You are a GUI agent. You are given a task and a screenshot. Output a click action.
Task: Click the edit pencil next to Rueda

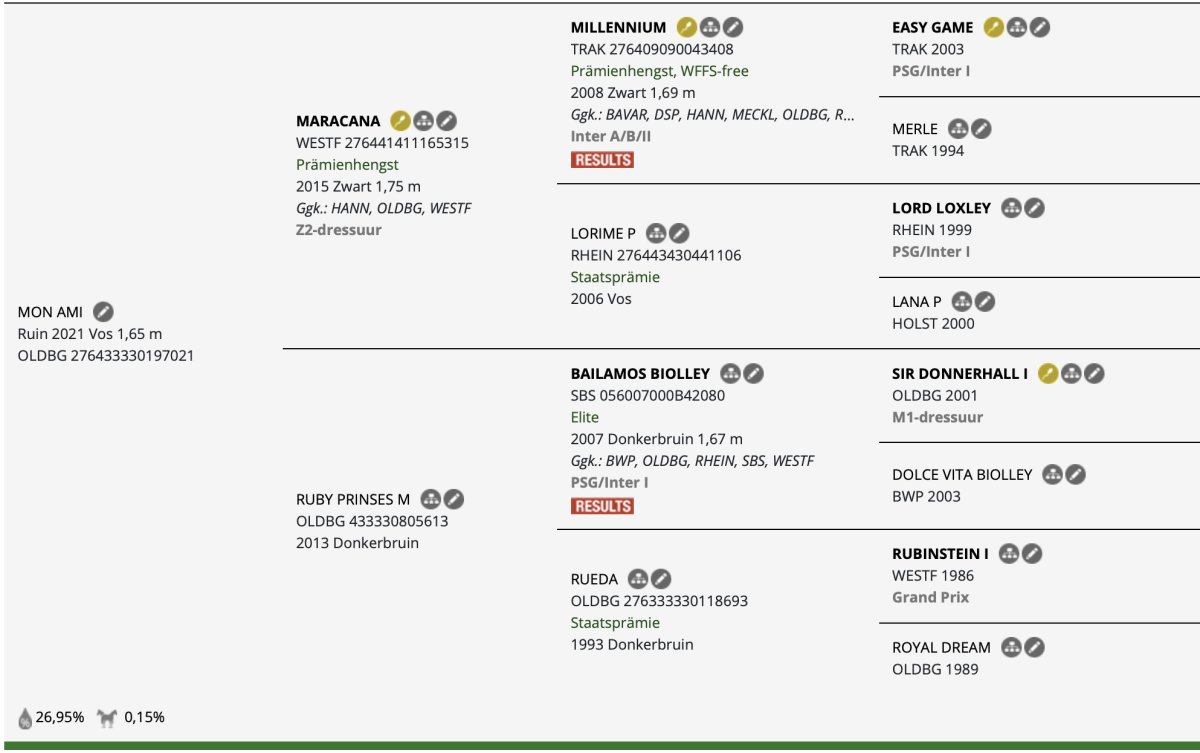tap(661, 579)
